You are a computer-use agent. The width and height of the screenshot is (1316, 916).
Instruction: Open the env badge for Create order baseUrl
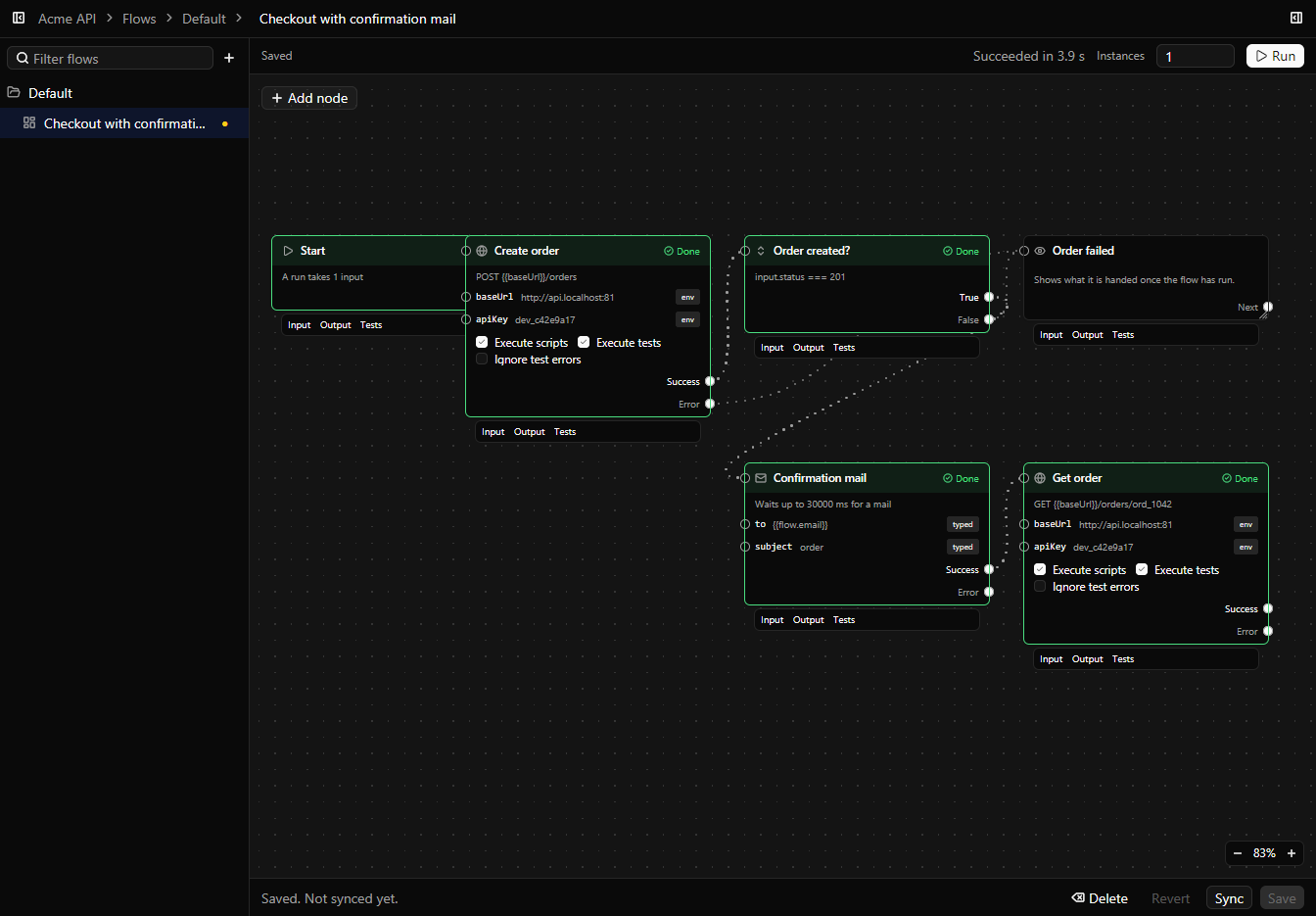(x=688, y=297)
